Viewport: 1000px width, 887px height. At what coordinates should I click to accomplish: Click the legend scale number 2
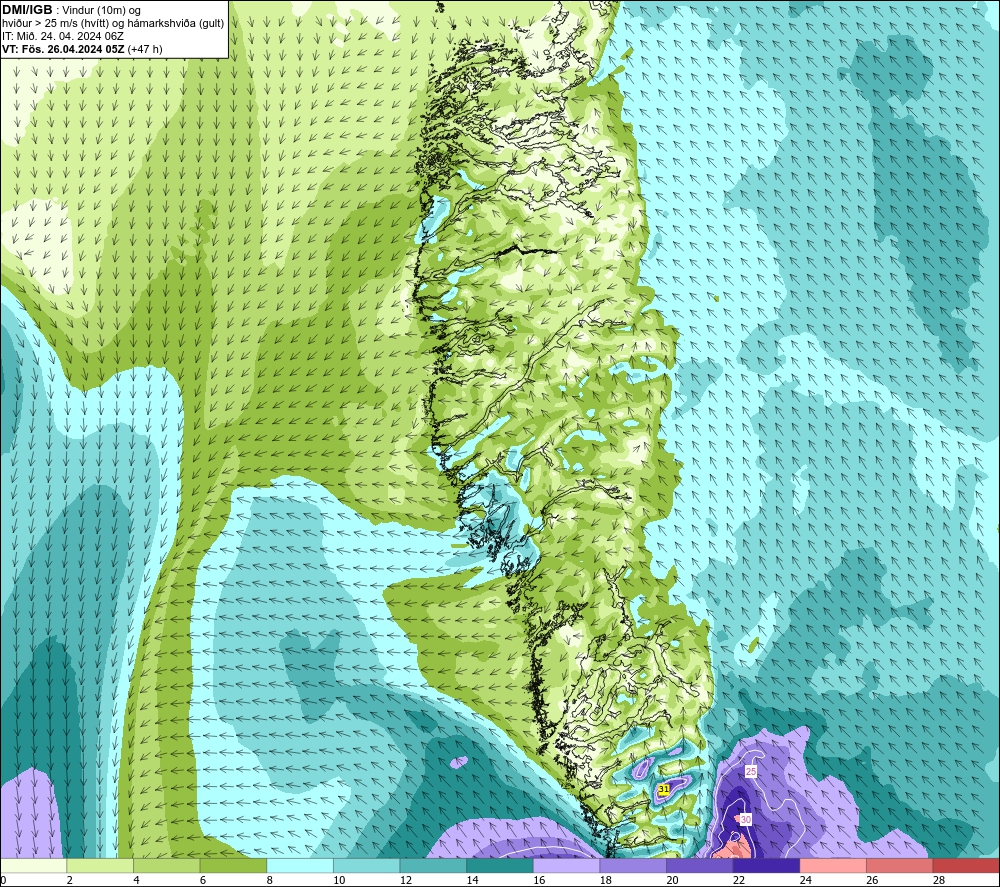point(70,881)
